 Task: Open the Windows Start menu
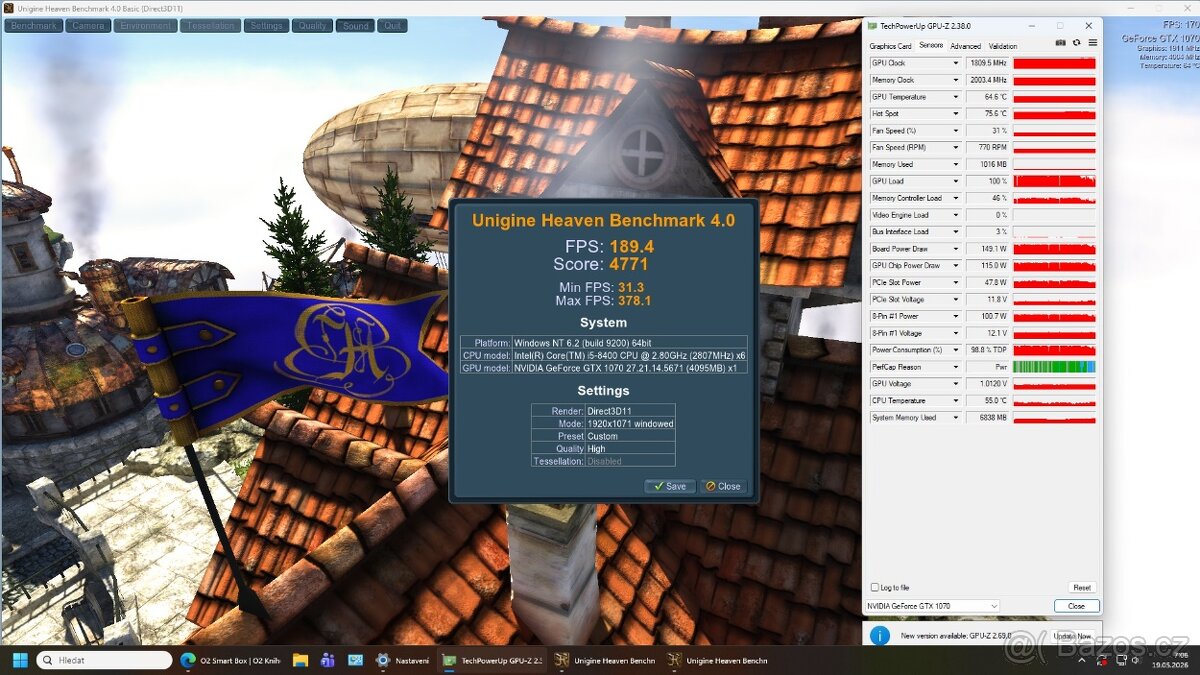point(19,660)
